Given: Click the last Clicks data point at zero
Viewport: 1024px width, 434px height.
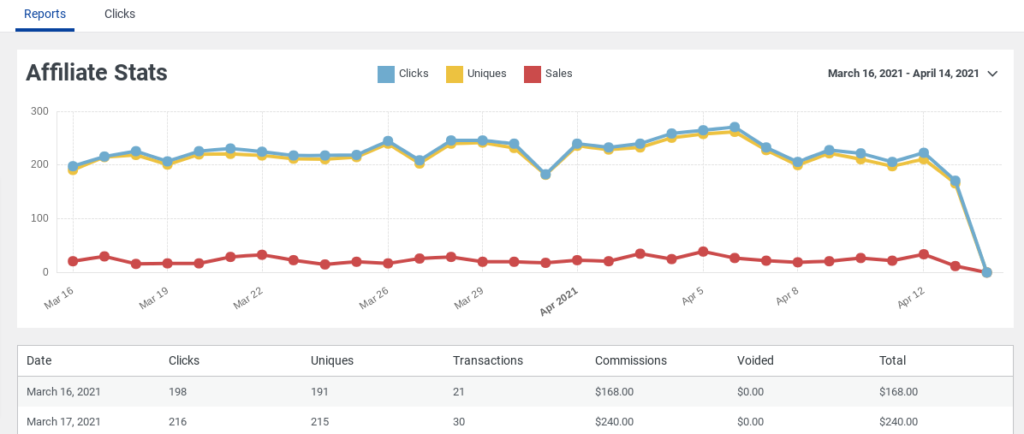Looking at the screenshot, I should [987, 272].
